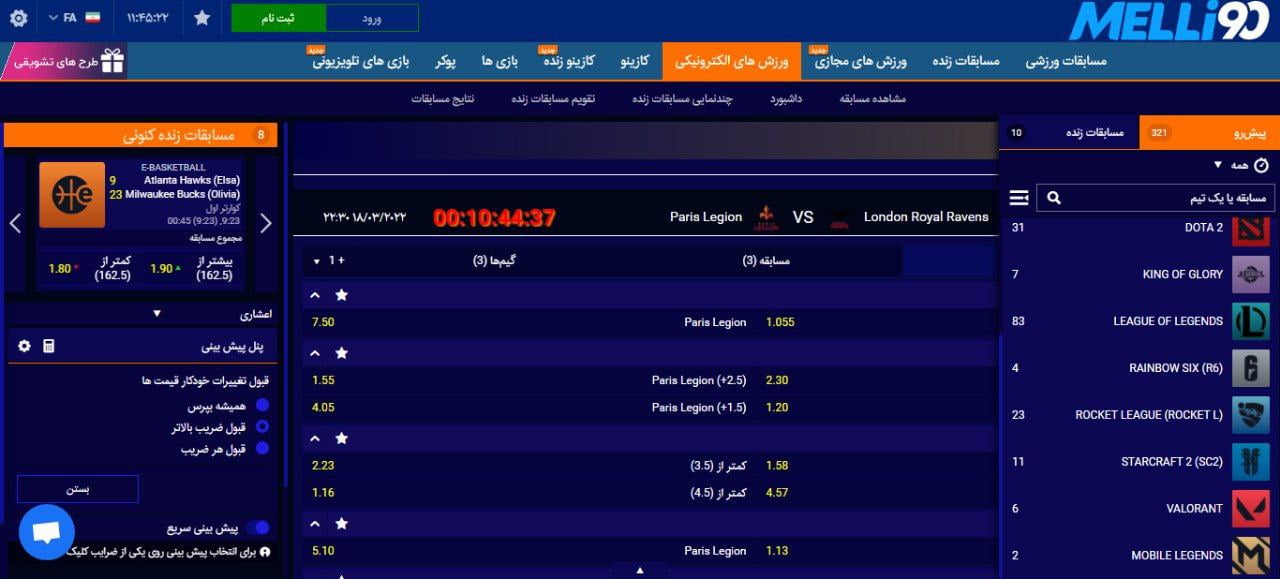Image resolution: width=1280 pixels, height=579 pixels.
Task: Open the promotions gift box icon
Action: [x=112, y=61]
